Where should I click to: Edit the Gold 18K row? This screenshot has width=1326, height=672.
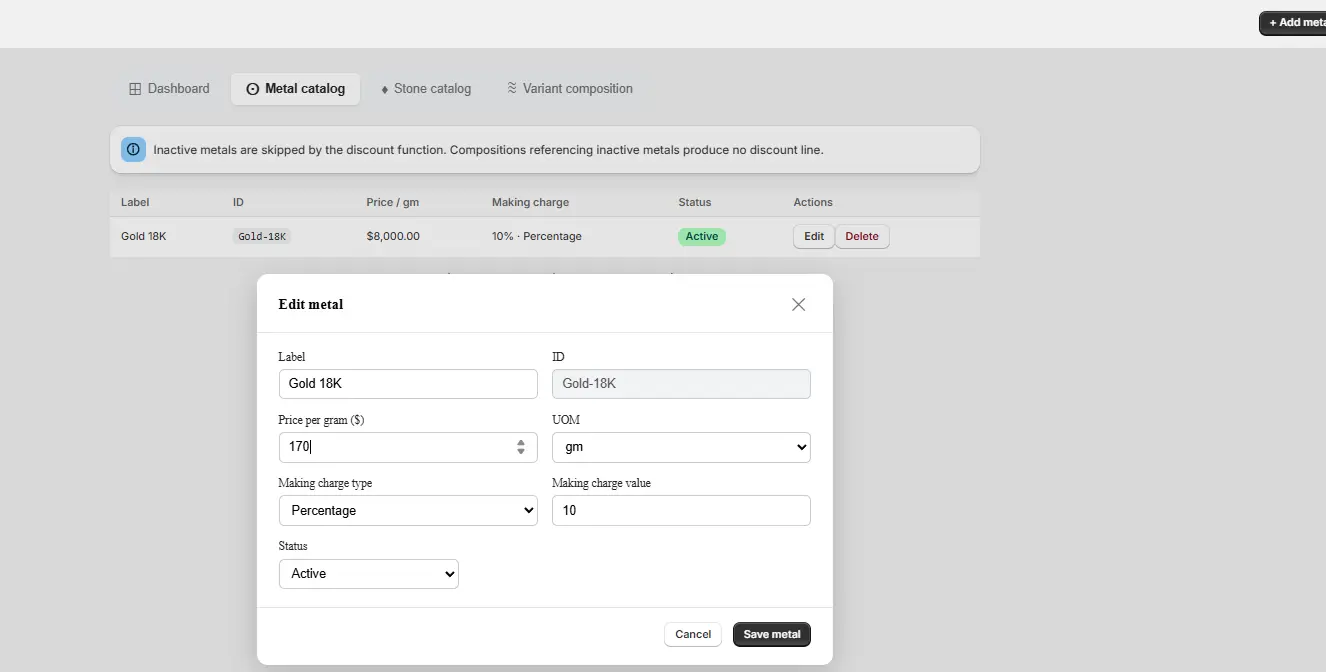point(814,237)
